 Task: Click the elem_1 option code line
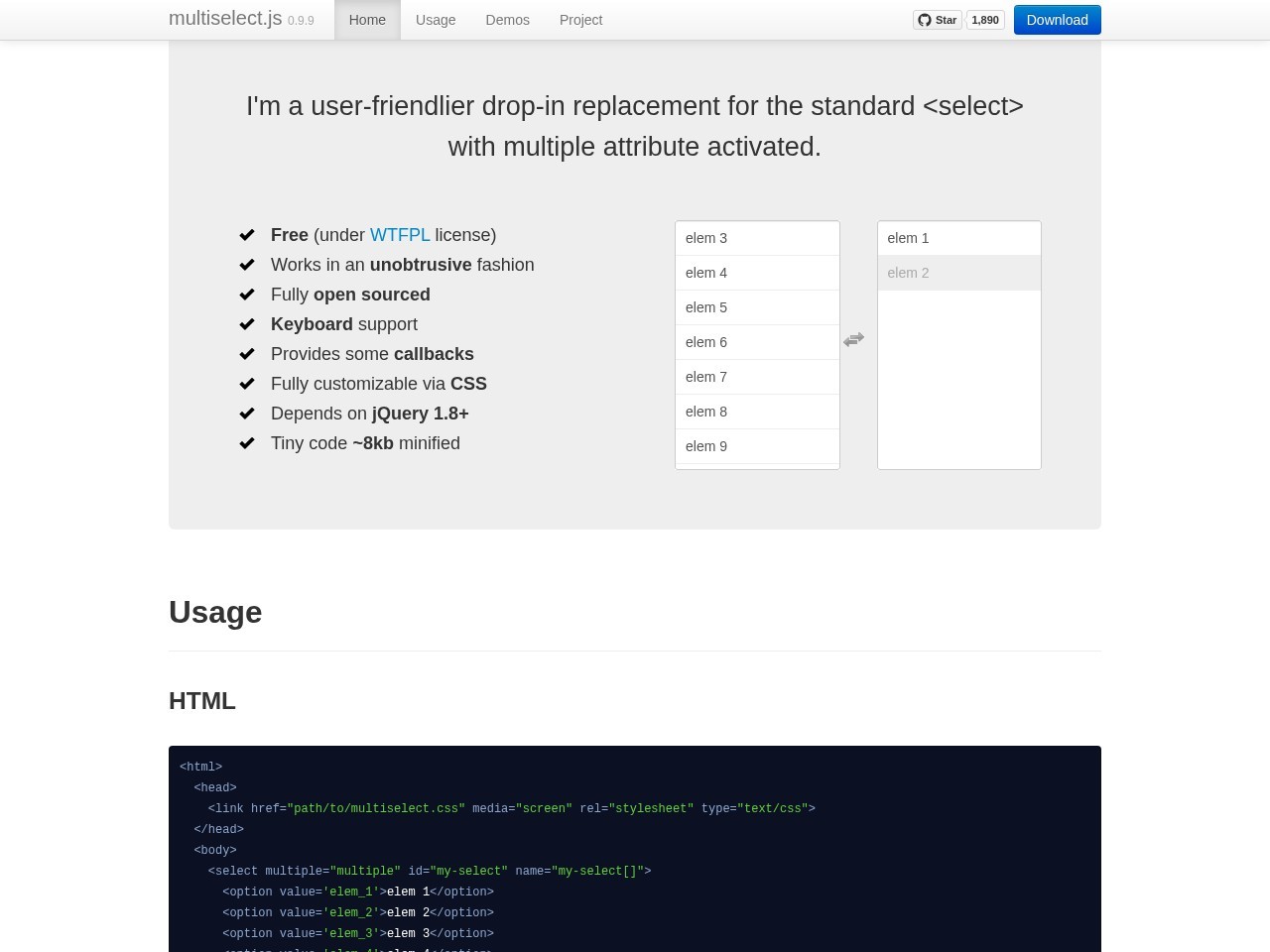[358, 892]
